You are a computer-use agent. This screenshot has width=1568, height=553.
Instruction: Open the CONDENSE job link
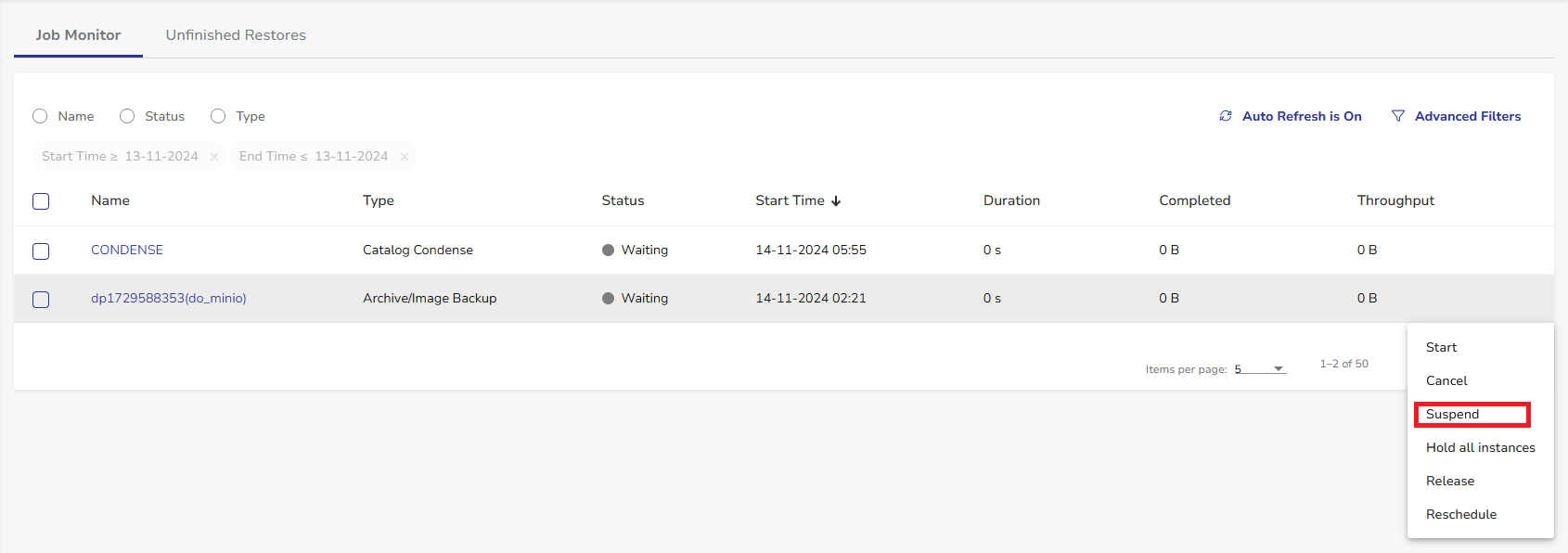pyautogui.click(x=127, y=251)
